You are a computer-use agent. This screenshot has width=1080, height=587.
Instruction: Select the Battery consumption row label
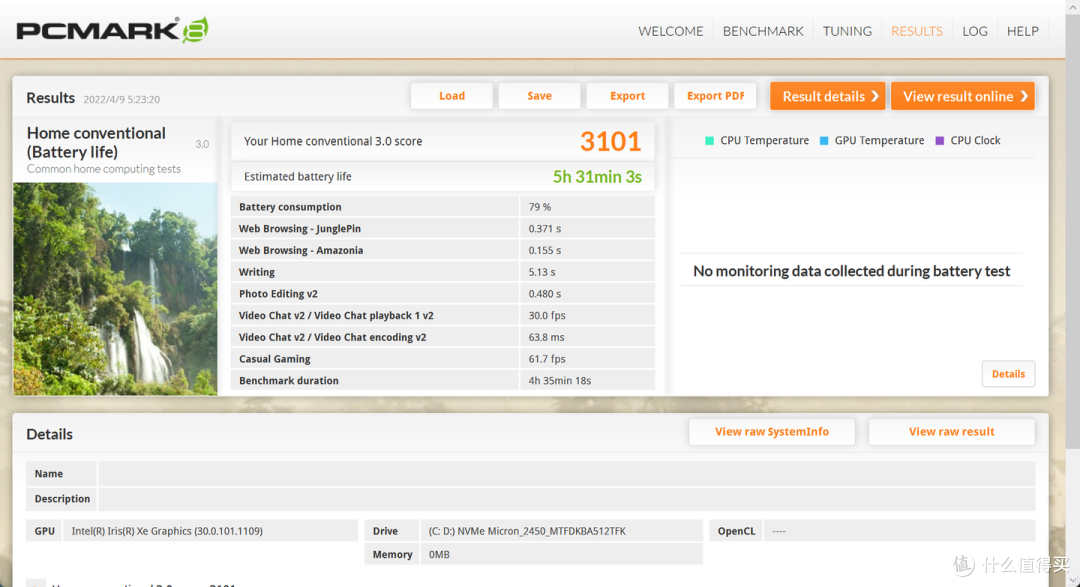[290, 207]
